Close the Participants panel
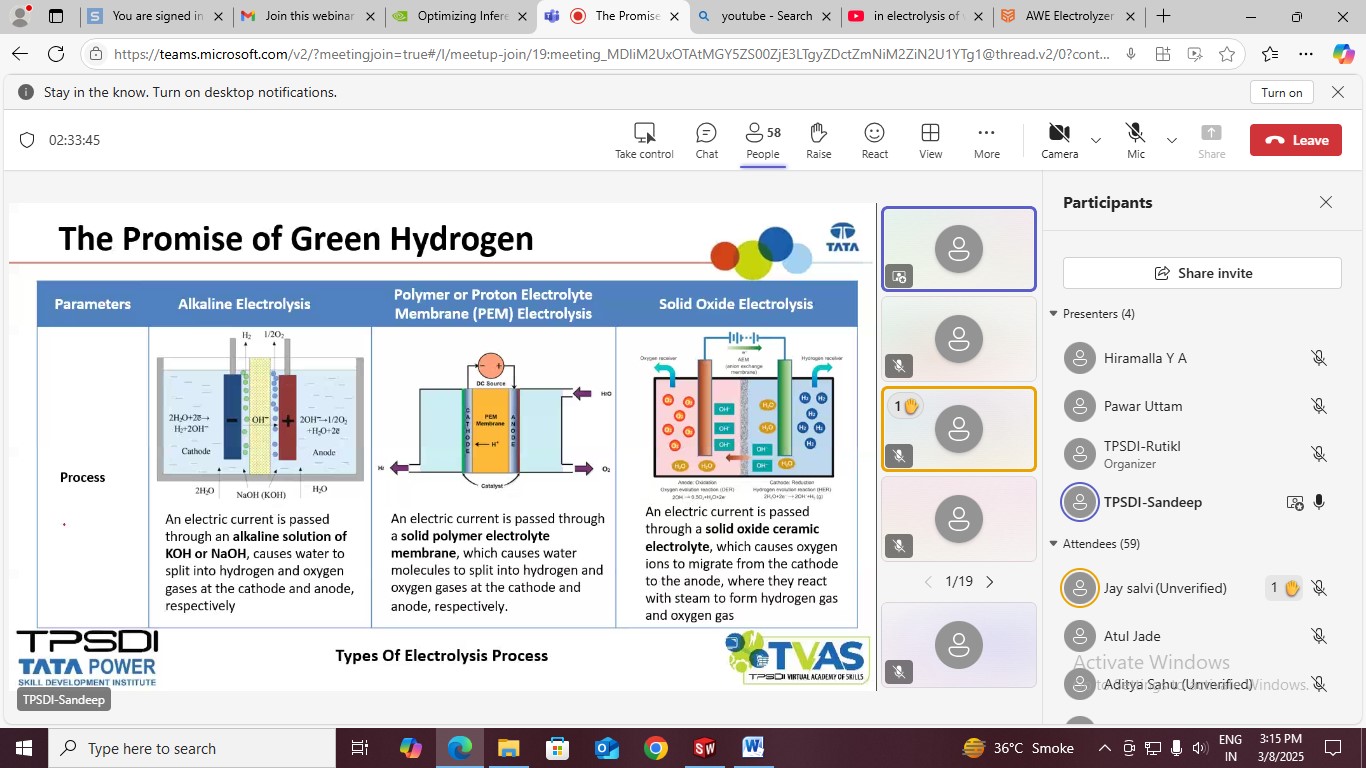Screen dimensions: 1366x768 click(1325, 202)
